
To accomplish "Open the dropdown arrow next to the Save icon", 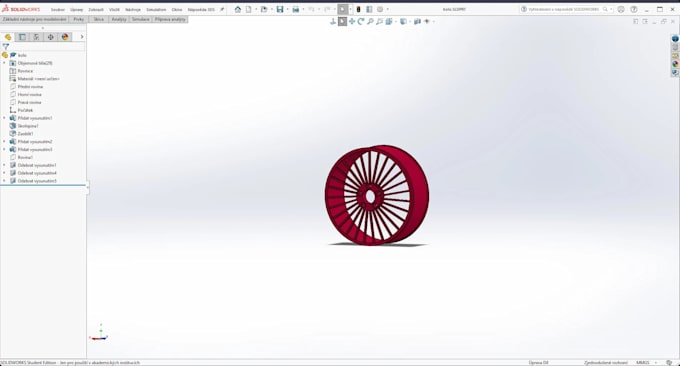I will point(287,9).
